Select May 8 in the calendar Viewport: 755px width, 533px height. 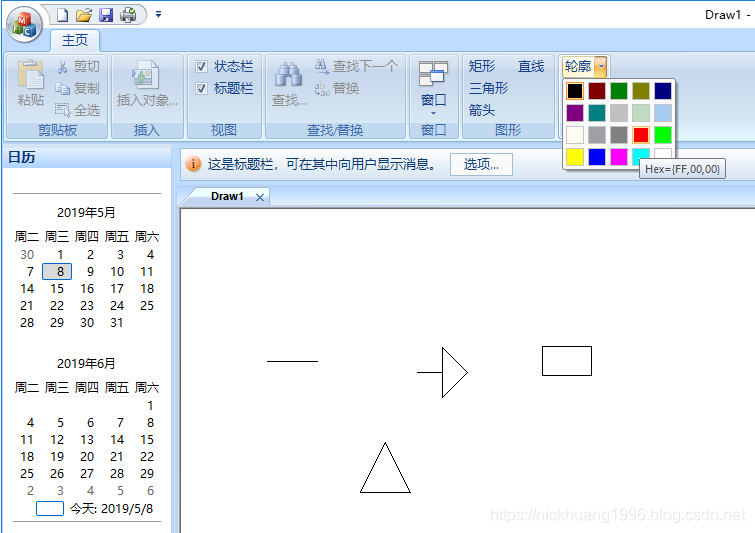tap(57, 272)
